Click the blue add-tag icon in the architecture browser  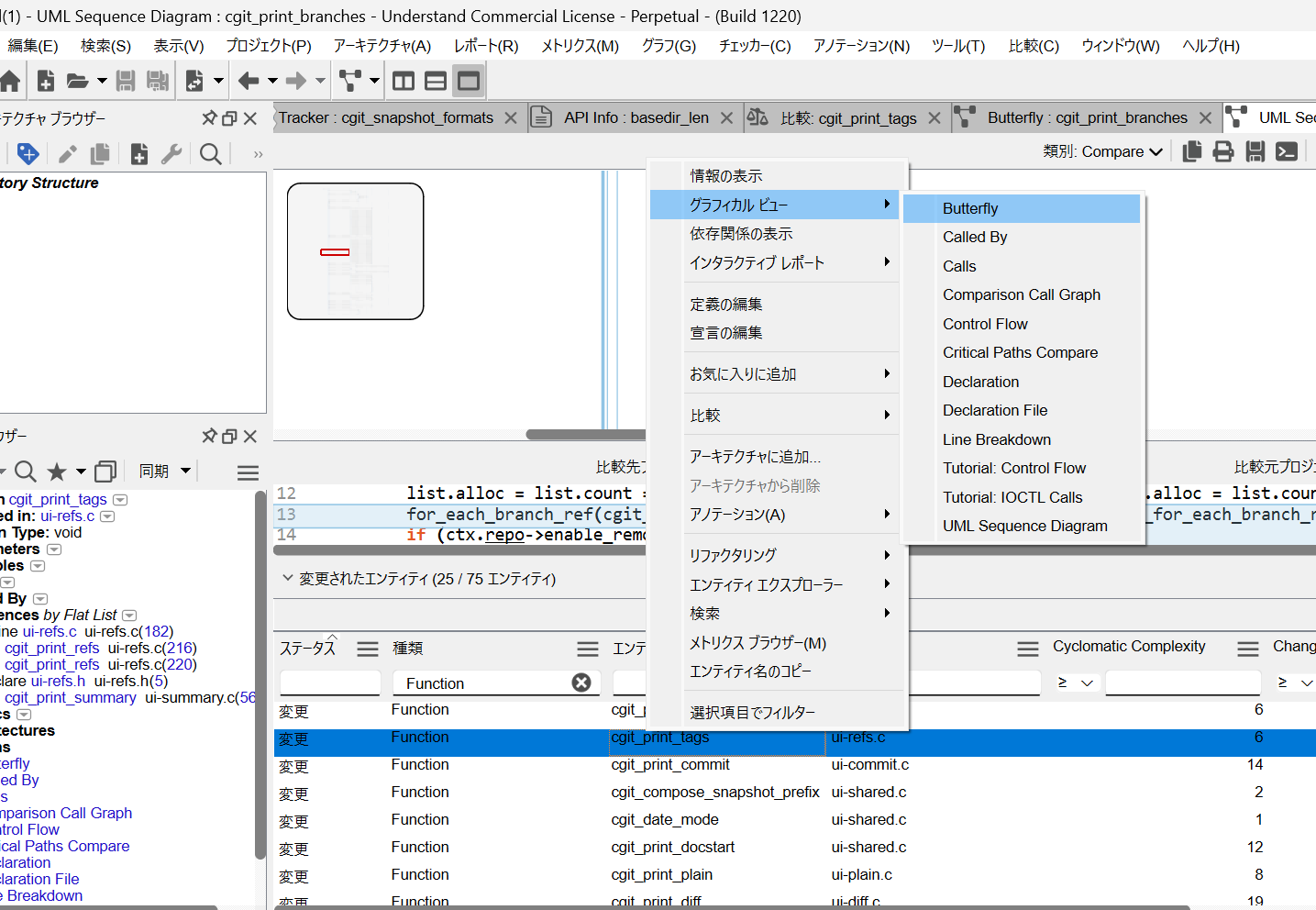28,154
